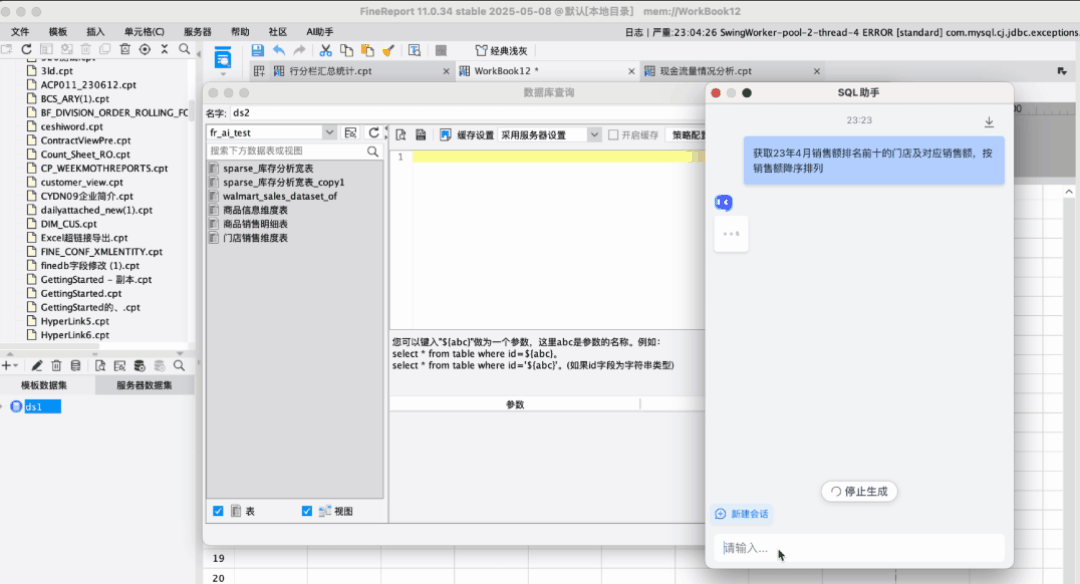Download SQL assistant chat history
The width and height of the screenshot is (1080, 584).
pyautogui.click(x=989, y=122)
